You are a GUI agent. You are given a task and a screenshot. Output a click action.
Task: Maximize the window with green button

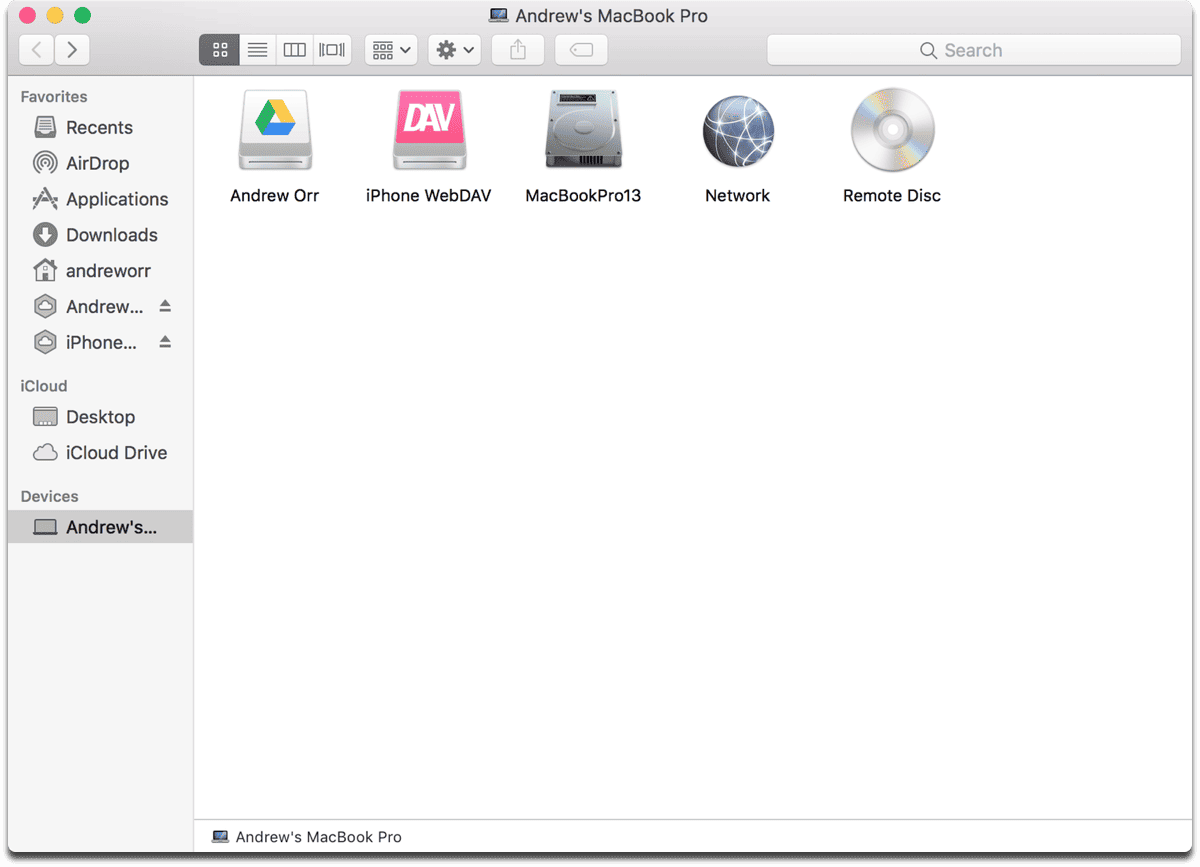pyautogui.click(x=83, y=15)
